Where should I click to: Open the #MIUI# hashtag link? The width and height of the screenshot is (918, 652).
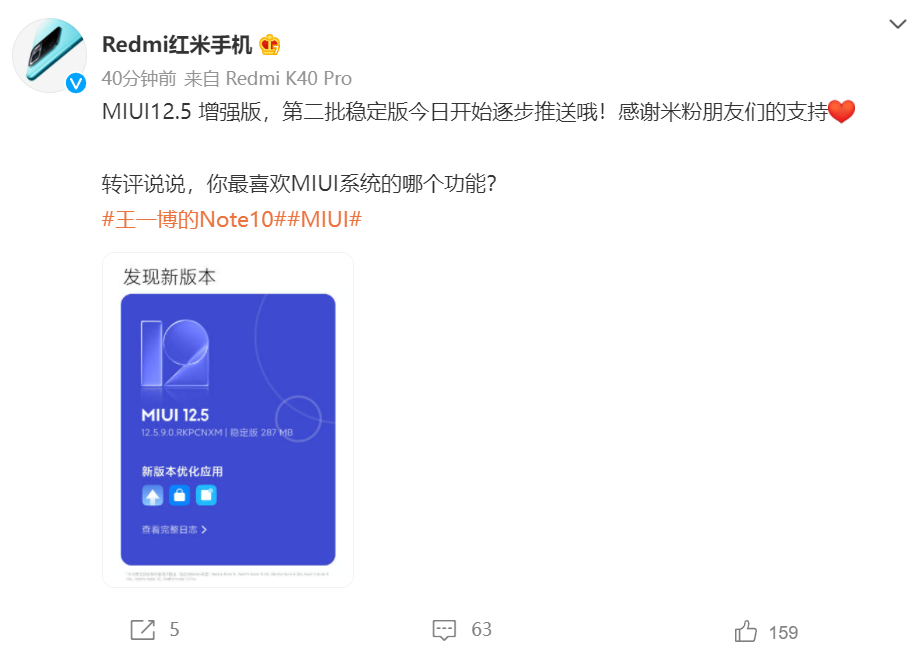[324, 219]
